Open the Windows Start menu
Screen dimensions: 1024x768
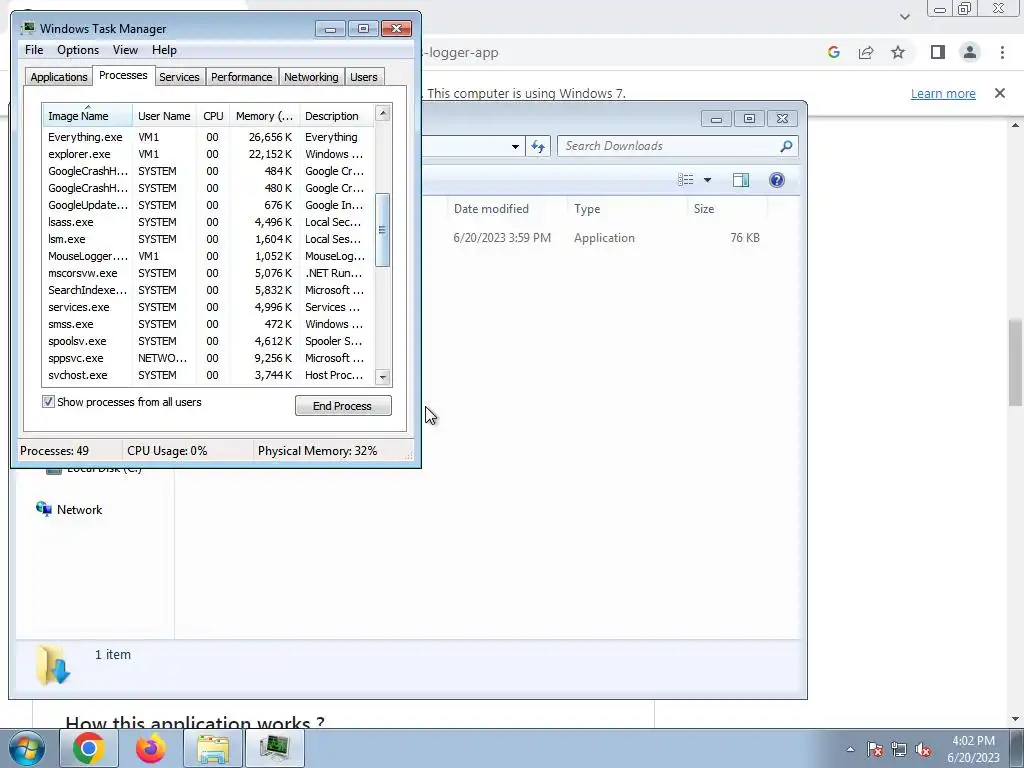26,748
